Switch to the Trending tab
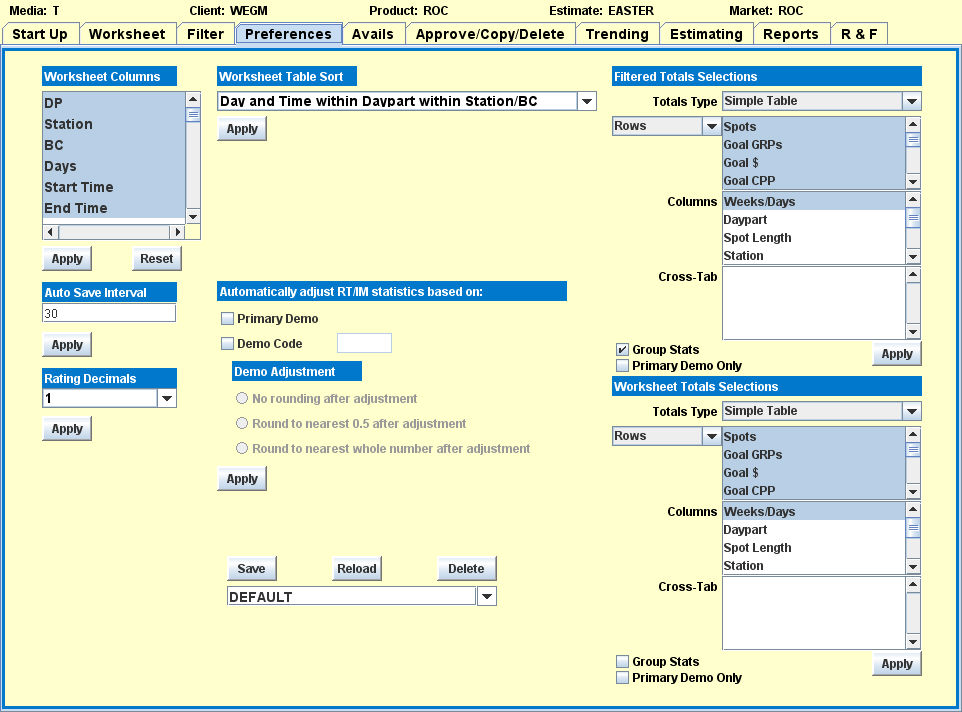962x712 pixels. click(x=617, y=34)
